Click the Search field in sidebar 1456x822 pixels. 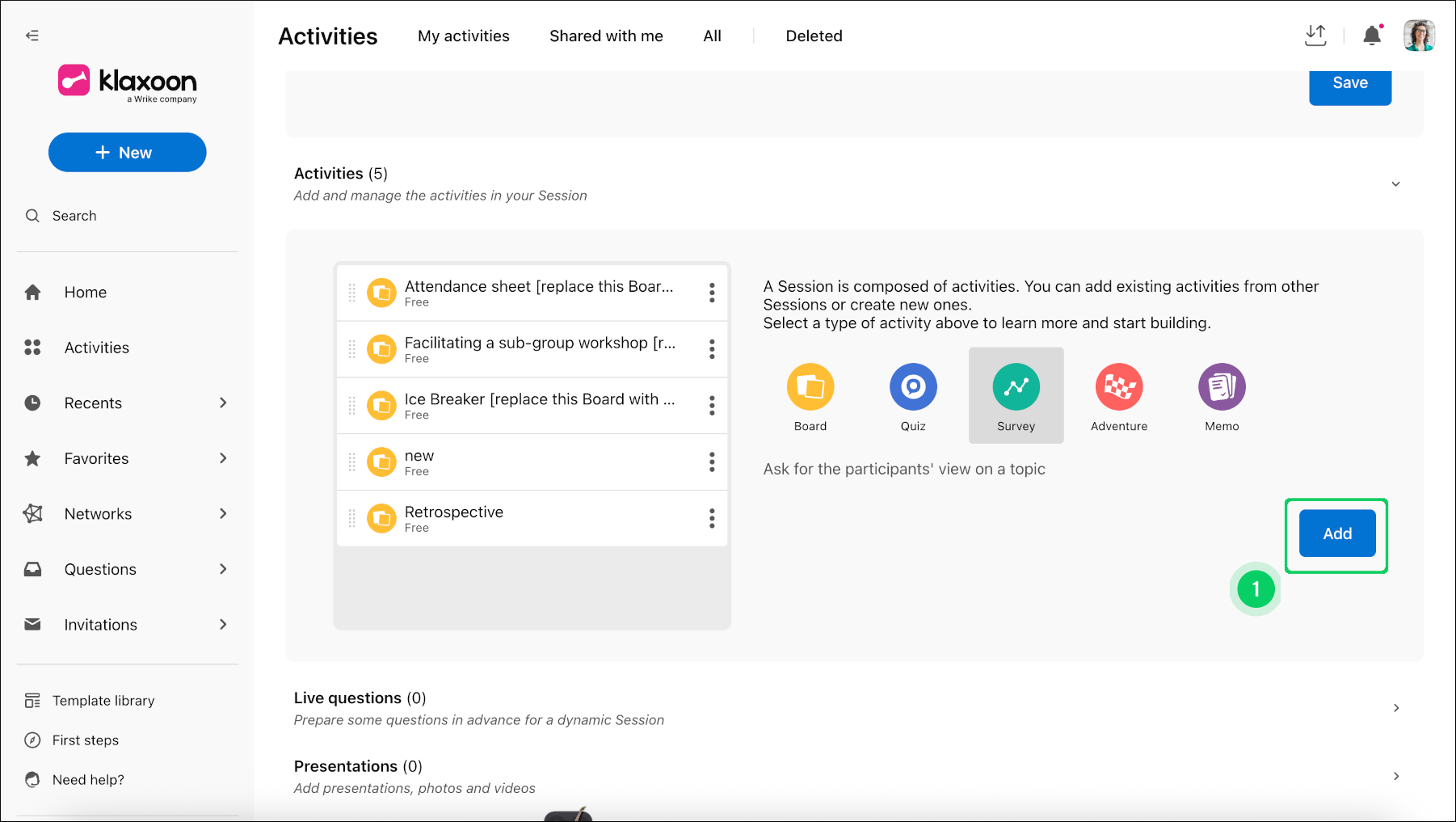click(x=128, y=216)
